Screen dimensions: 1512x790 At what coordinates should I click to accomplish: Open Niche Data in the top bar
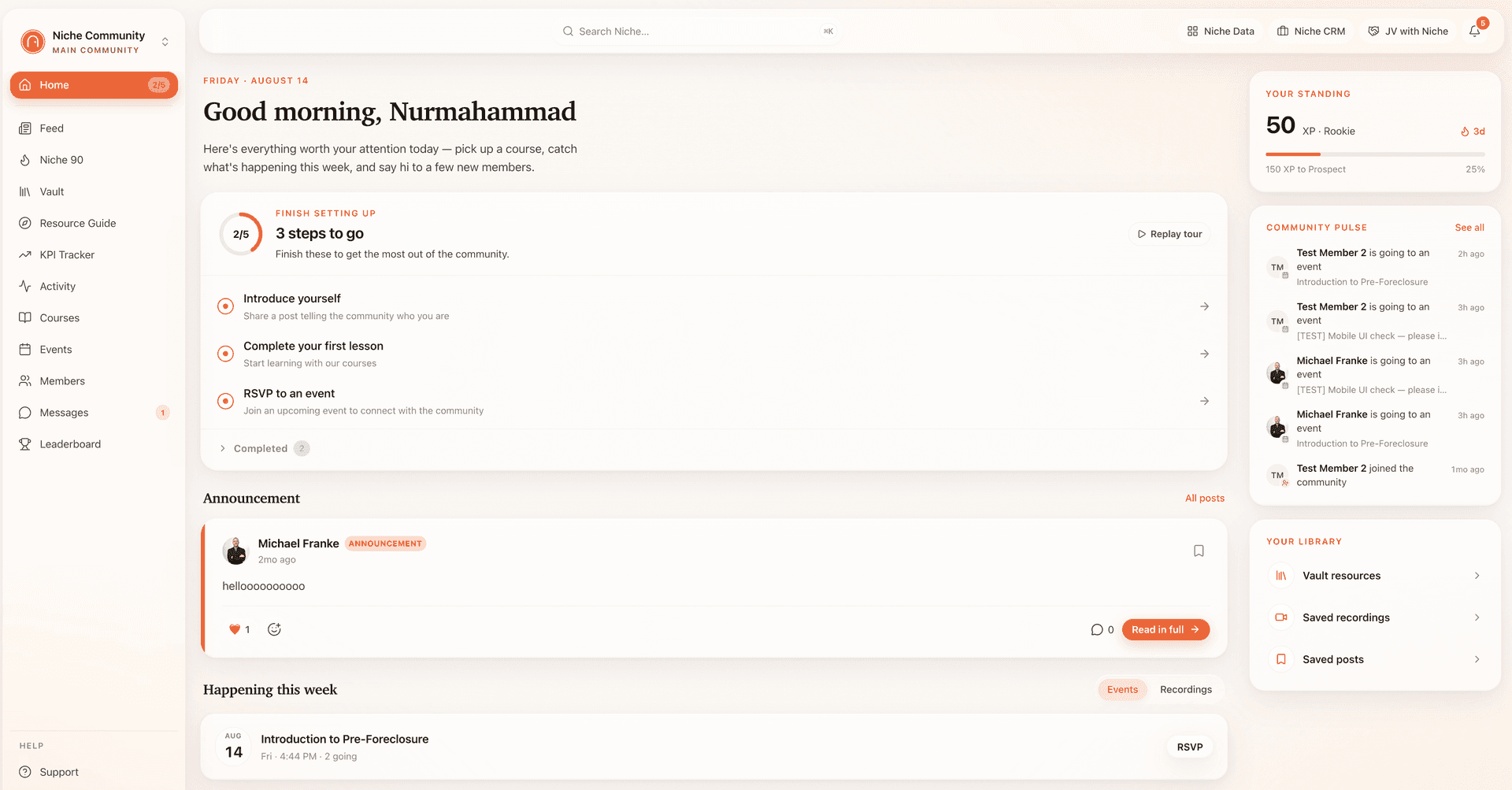coord(1221,32)
